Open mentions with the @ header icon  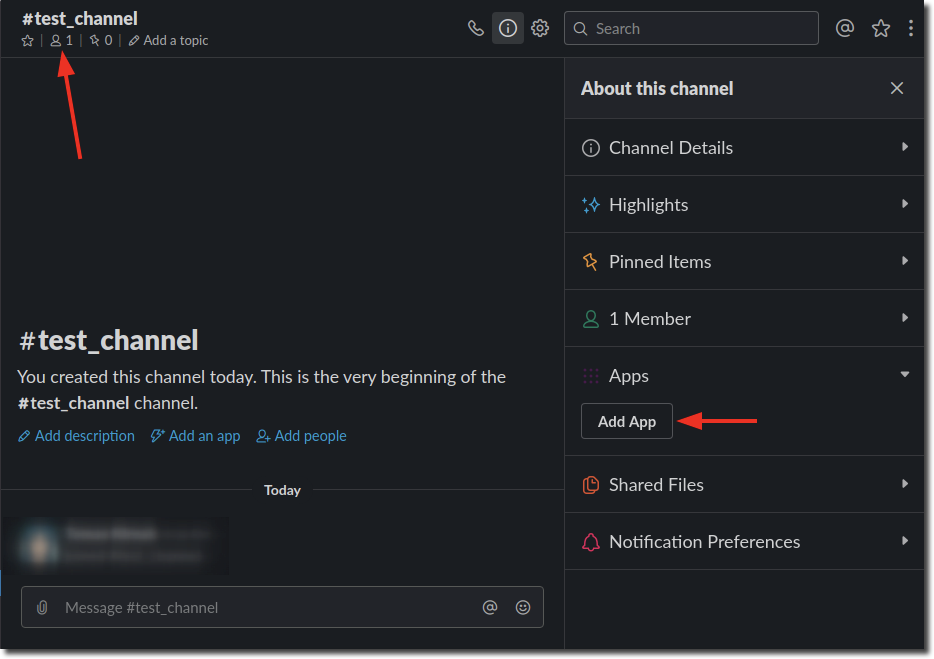point(845,28)
